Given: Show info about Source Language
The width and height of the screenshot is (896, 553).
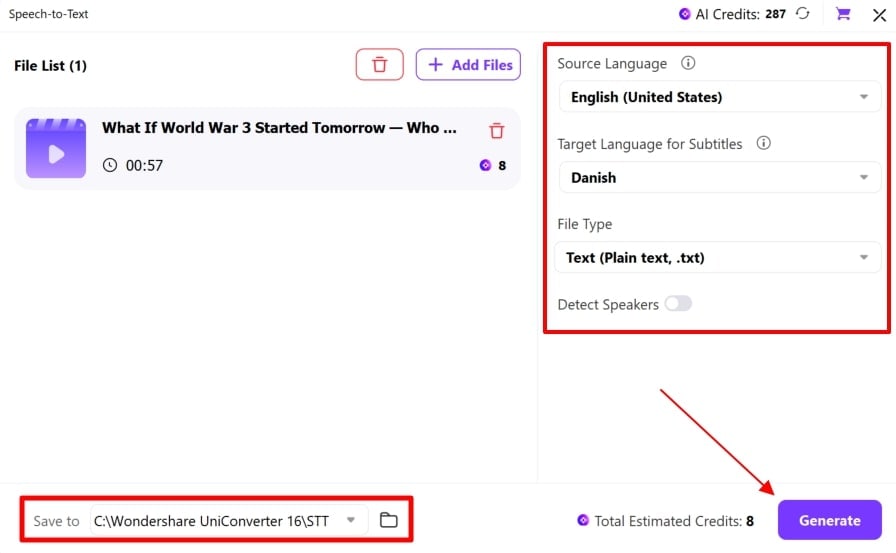Looking at the screenshot, I should [687, 63].
